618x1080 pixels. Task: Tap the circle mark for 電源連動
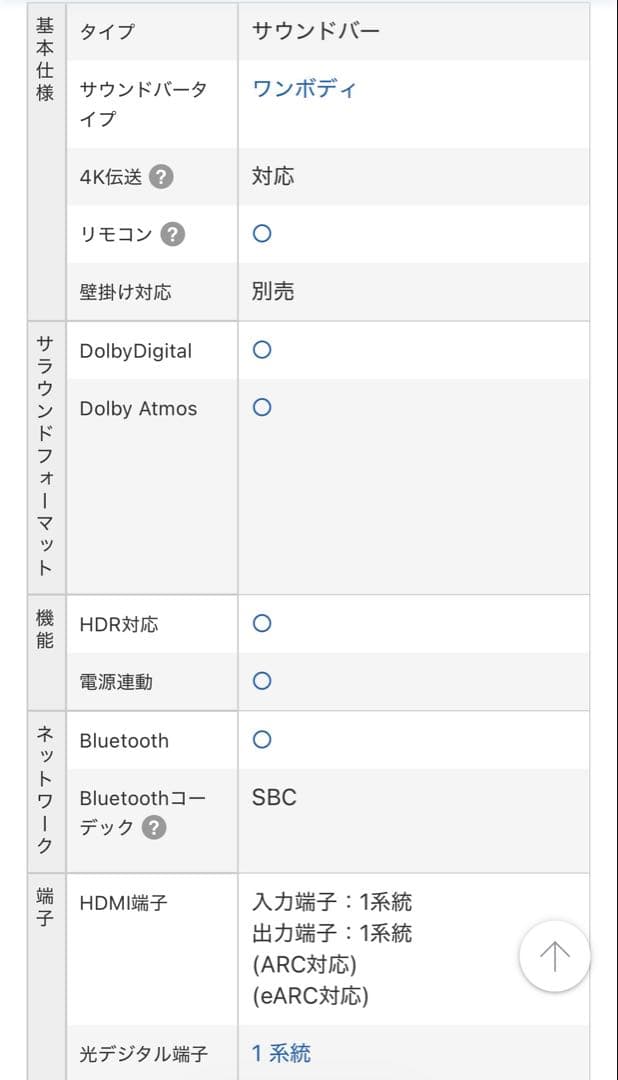click(x=262, y=681)
